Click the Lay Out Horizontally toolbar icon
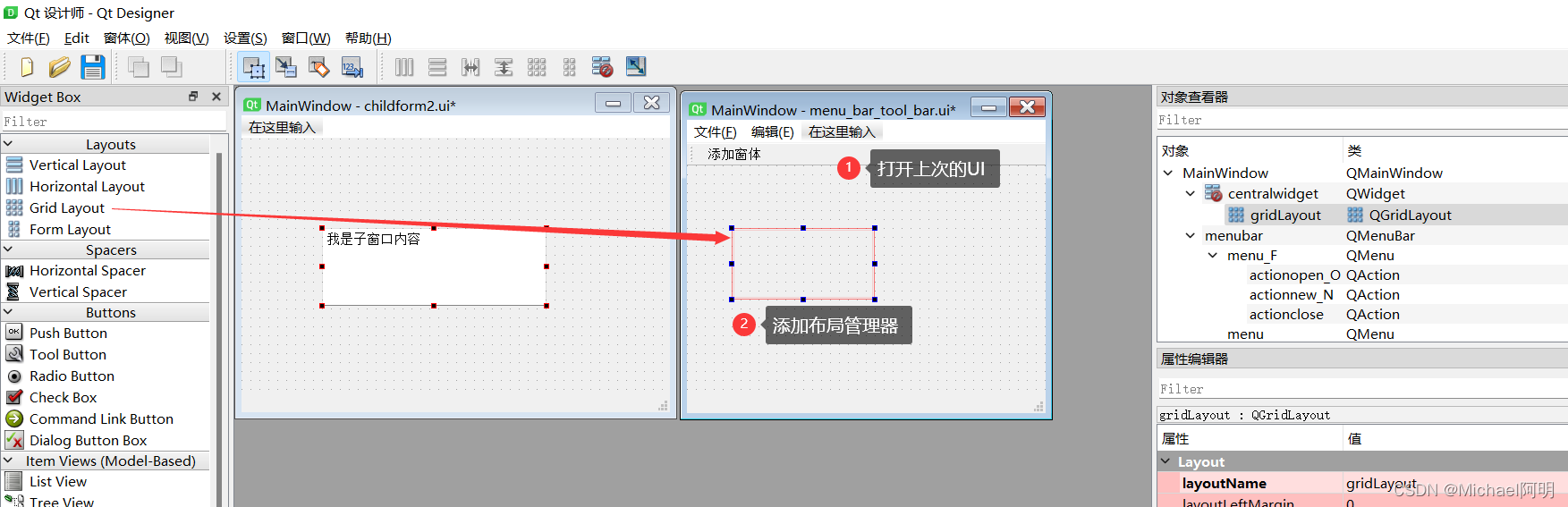The width and height of the screenshot is (1568, 507). [404, 67]
